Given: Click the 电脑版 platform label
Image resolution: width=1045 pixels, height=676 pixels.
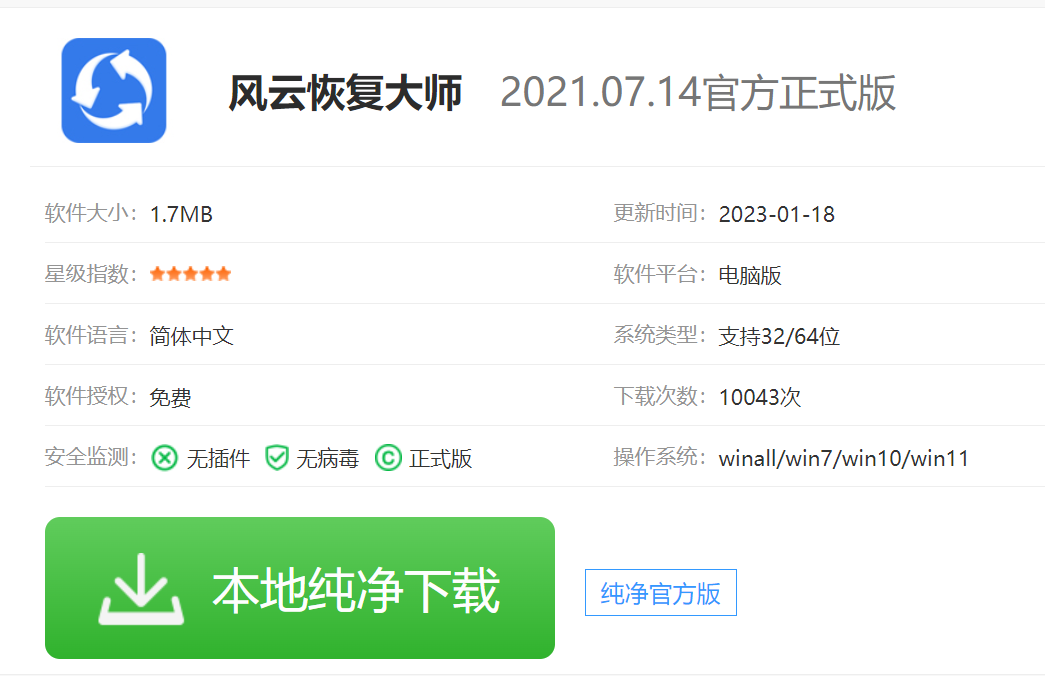Looking at the screenshot, I should 748,275.
